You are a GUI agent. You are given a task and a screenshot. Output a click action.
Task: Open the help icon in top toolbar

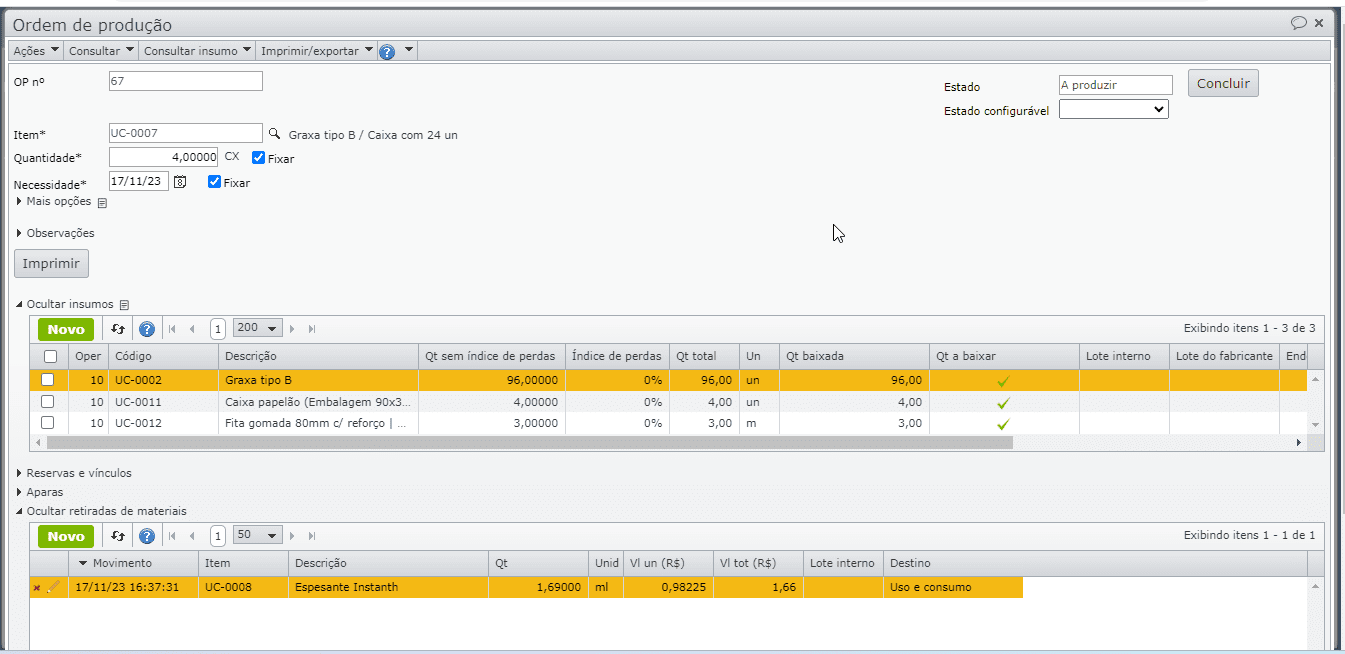(387, 51)
